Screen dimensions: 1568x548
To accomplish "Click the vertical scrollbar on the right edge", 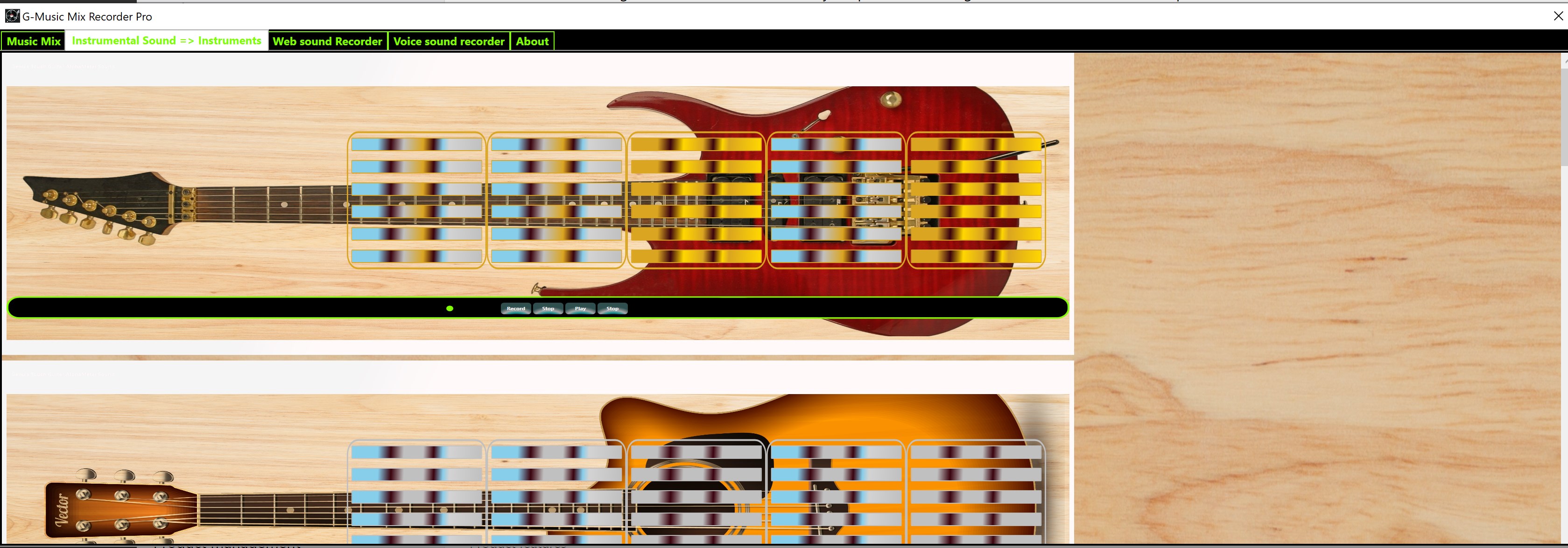I will click(x=1564, y=116).
